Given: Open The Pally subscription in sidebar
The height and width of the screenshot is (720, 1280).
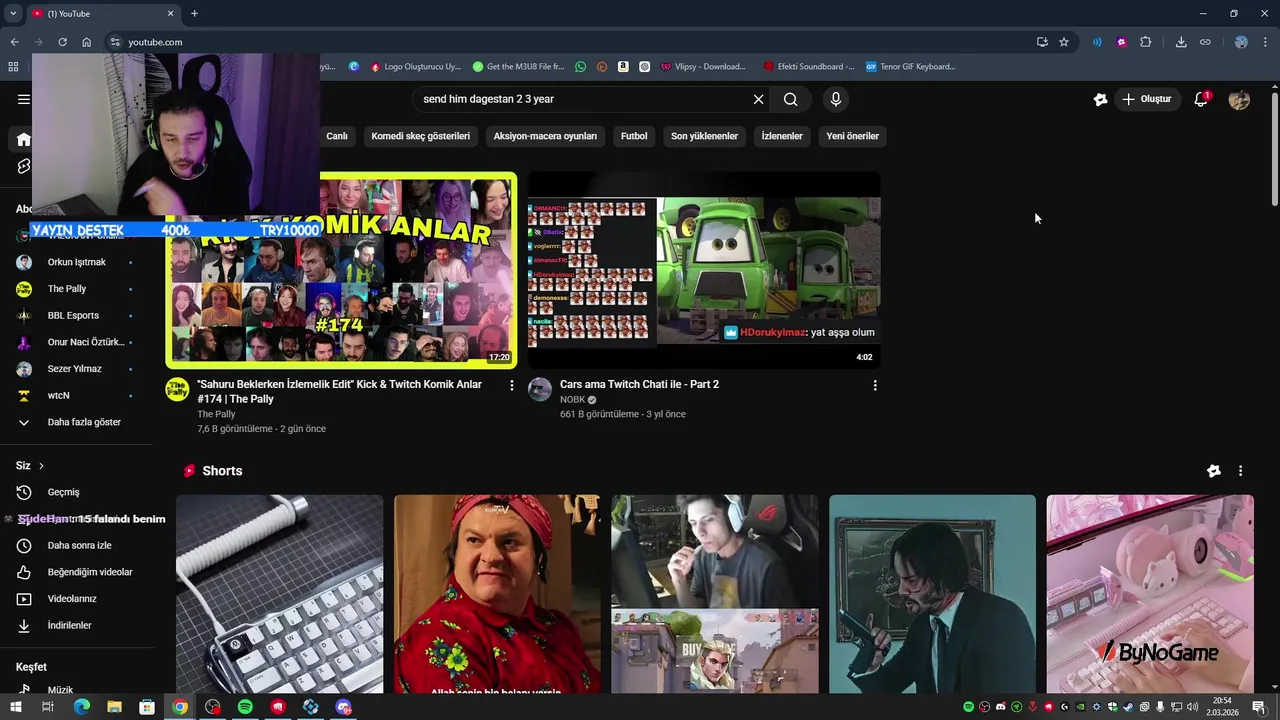Looking at the screenshot, I should (x=76, y=289).
